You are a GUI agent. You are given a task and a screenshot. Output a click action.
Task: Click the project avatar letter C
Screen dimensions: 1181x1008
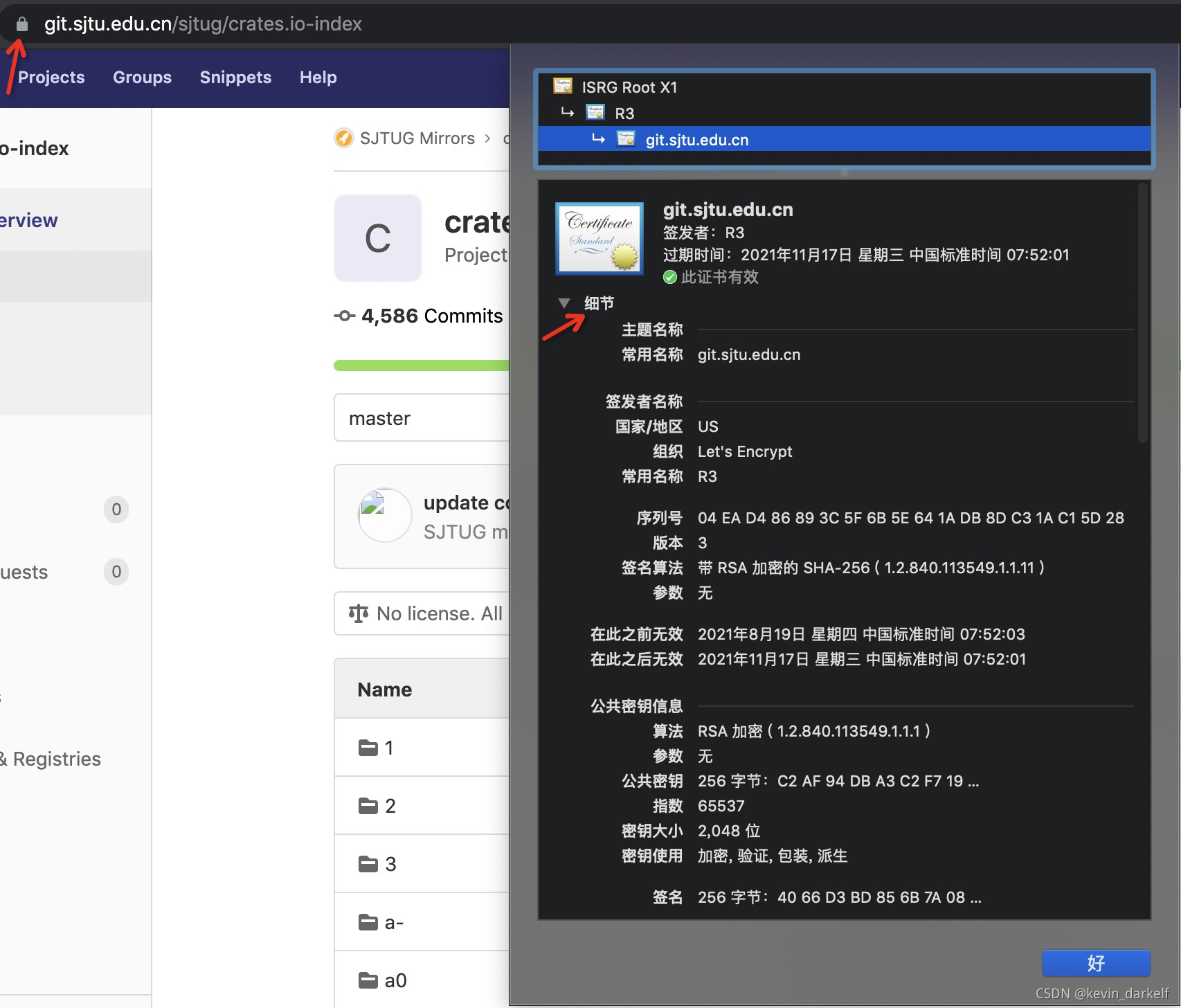378,238
